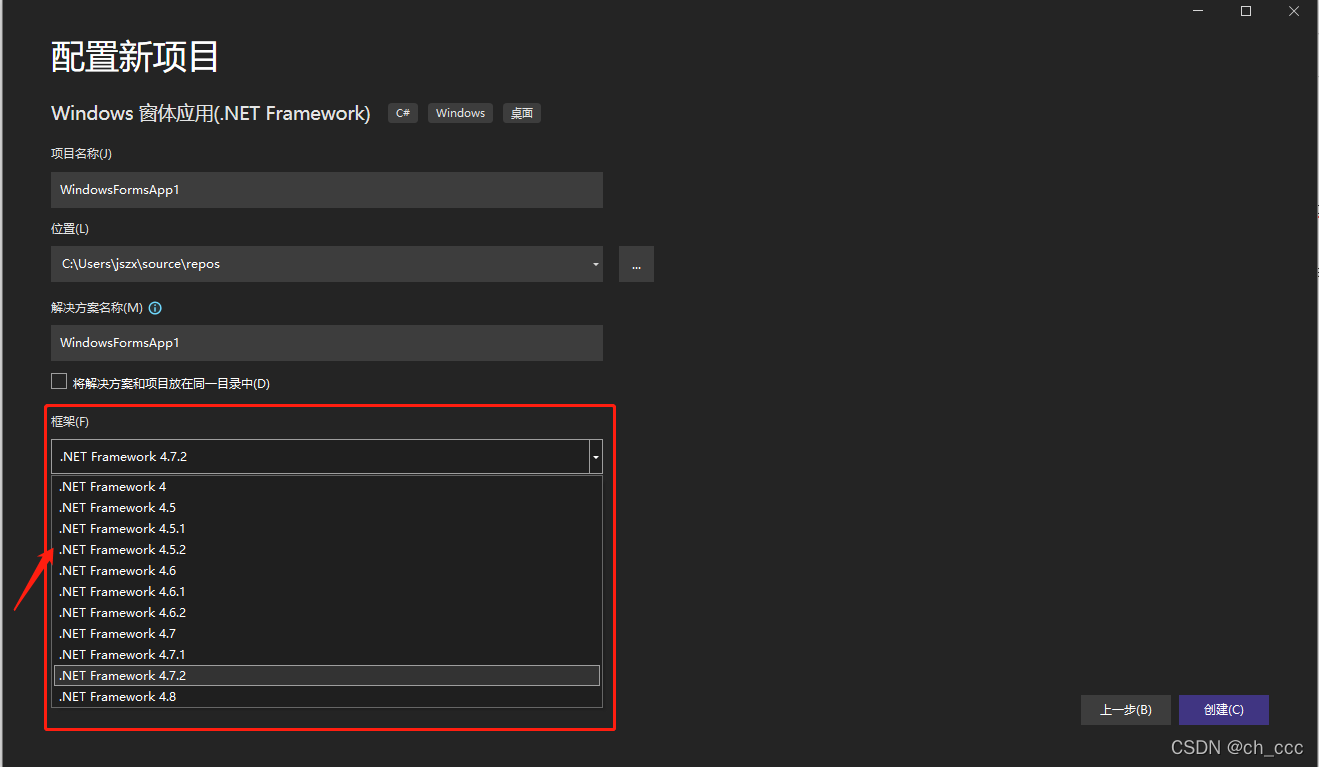
Task: Select .NET Framework 4.5 option
Action: click(x=327, y=508)
